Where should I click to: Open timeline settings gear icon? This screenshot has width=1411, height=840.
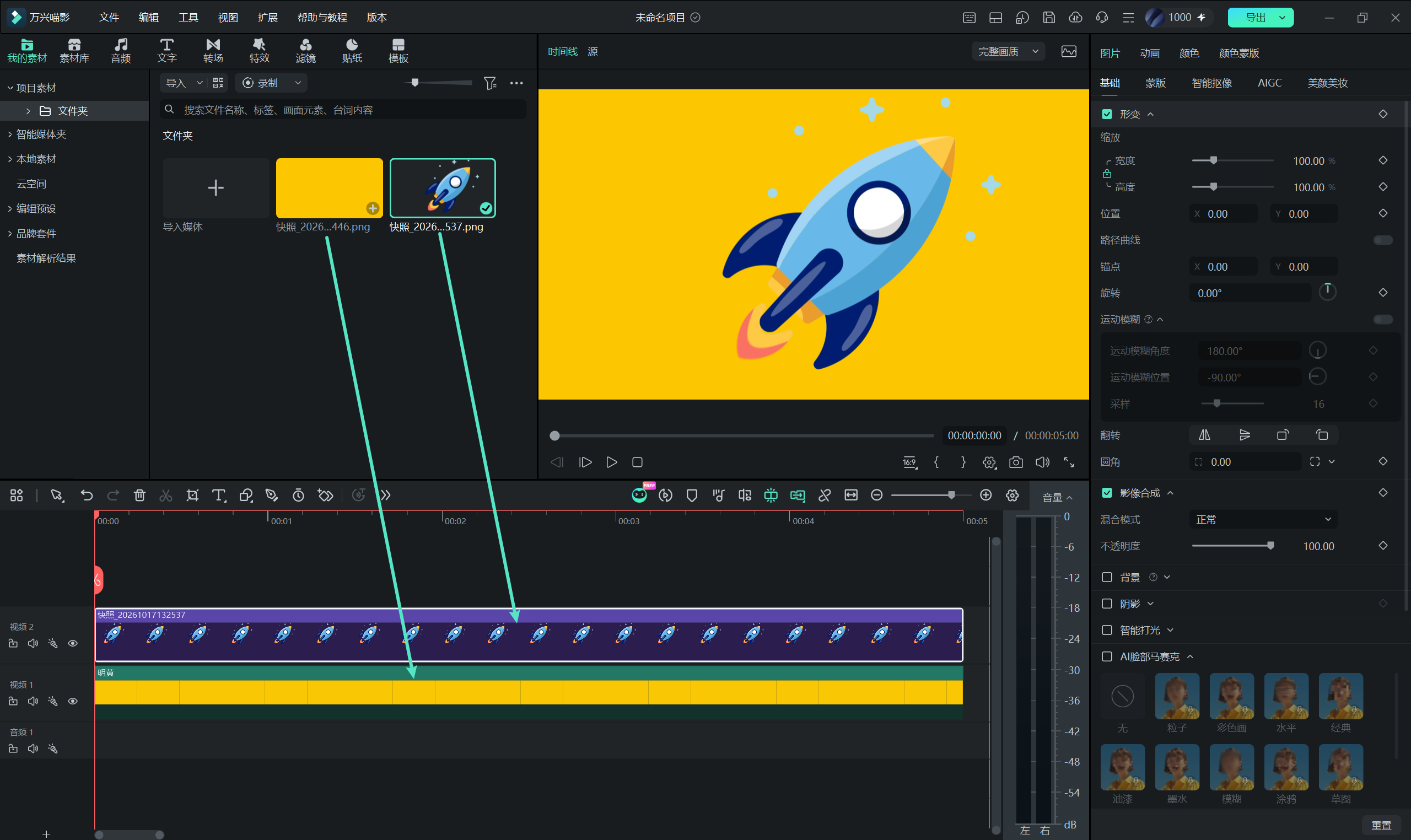point(1012,496)
